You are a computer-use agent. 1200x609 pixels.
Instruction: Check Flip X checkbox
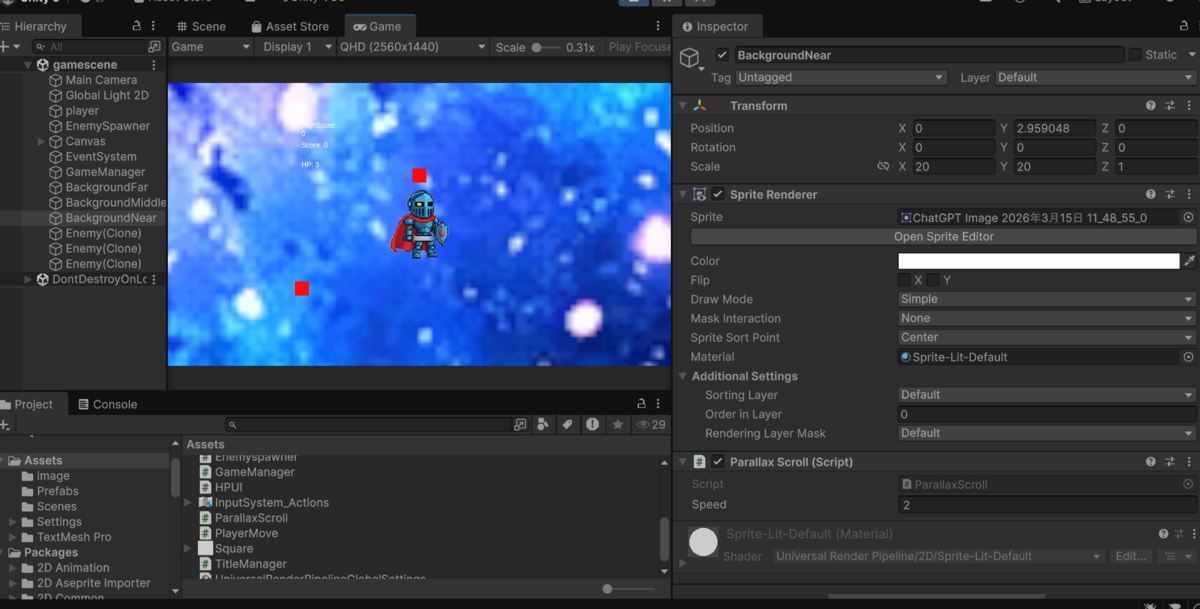pos(904,280)
